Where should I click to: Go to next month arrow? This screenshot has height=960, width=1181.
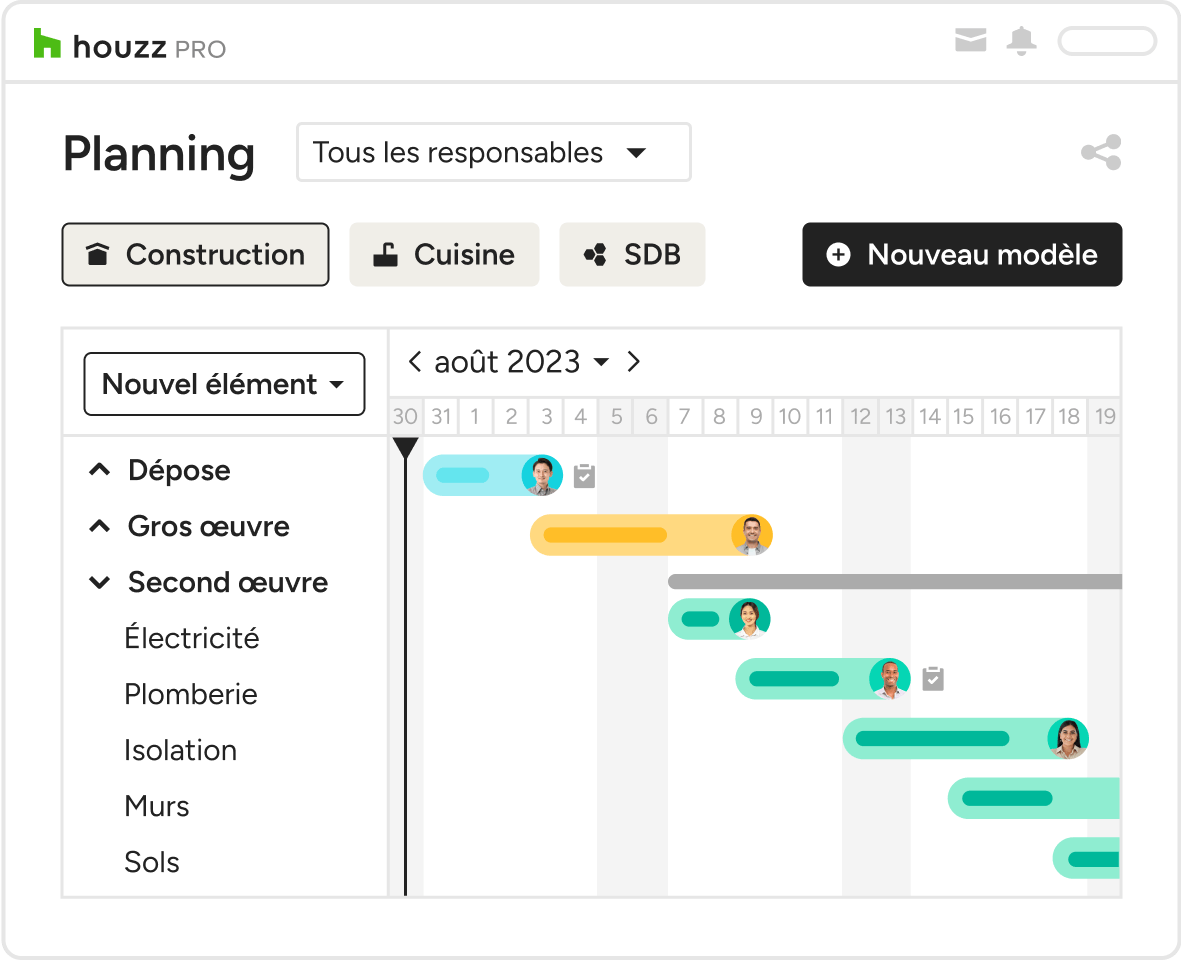point(633,362)
